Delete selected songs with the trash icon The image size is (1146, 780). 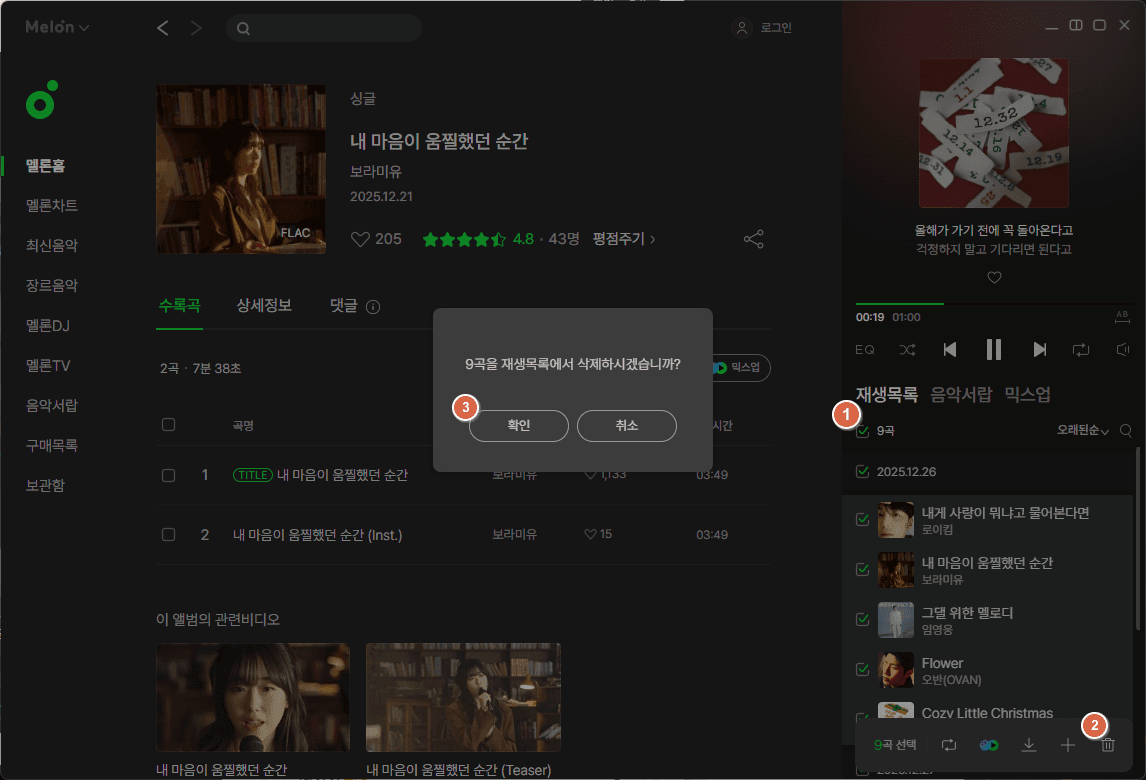1108,744
